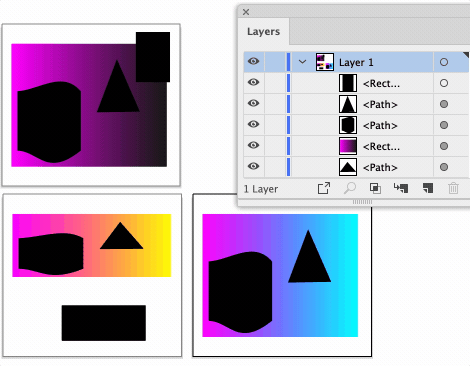Screen dimensions: 470x366
Task: Click the target circle for Layer 1
Action: 444,62
